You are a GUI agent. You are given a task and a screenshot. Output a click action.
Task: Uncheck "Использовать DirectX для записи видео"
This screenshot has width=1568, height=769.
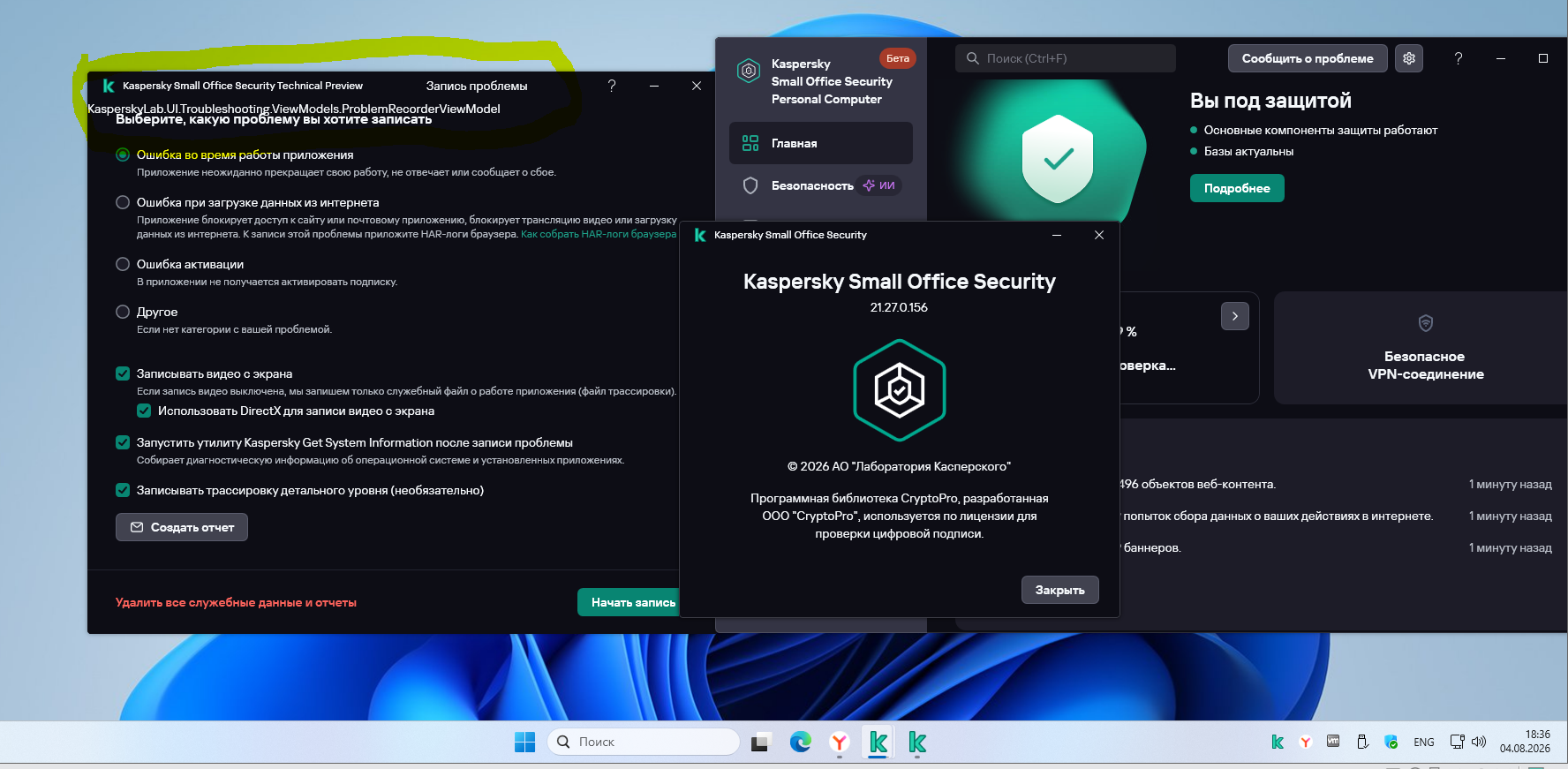click(x=144, y=411)
